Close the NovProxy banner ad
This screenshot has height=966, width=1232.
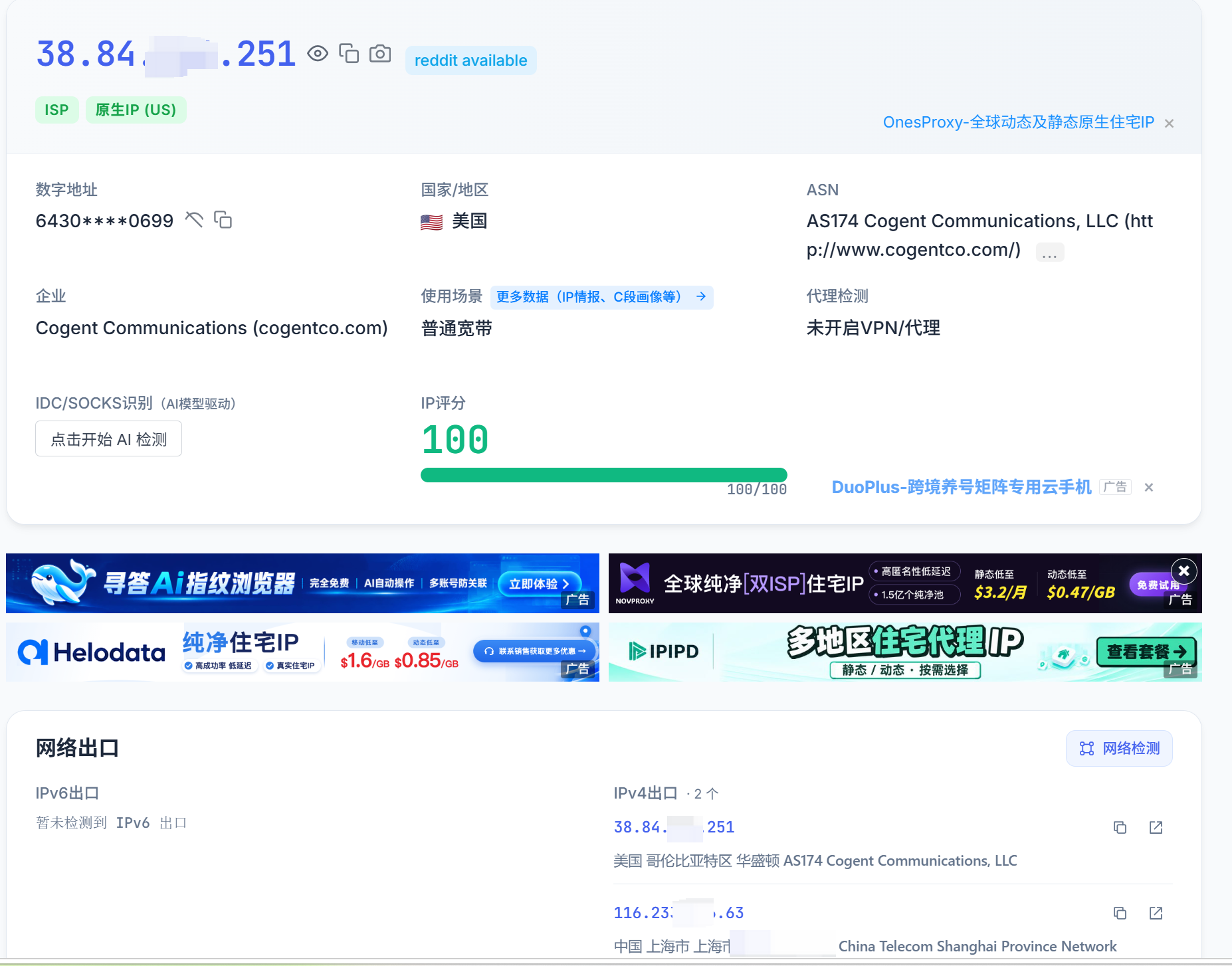click(x=1183, y=571)
